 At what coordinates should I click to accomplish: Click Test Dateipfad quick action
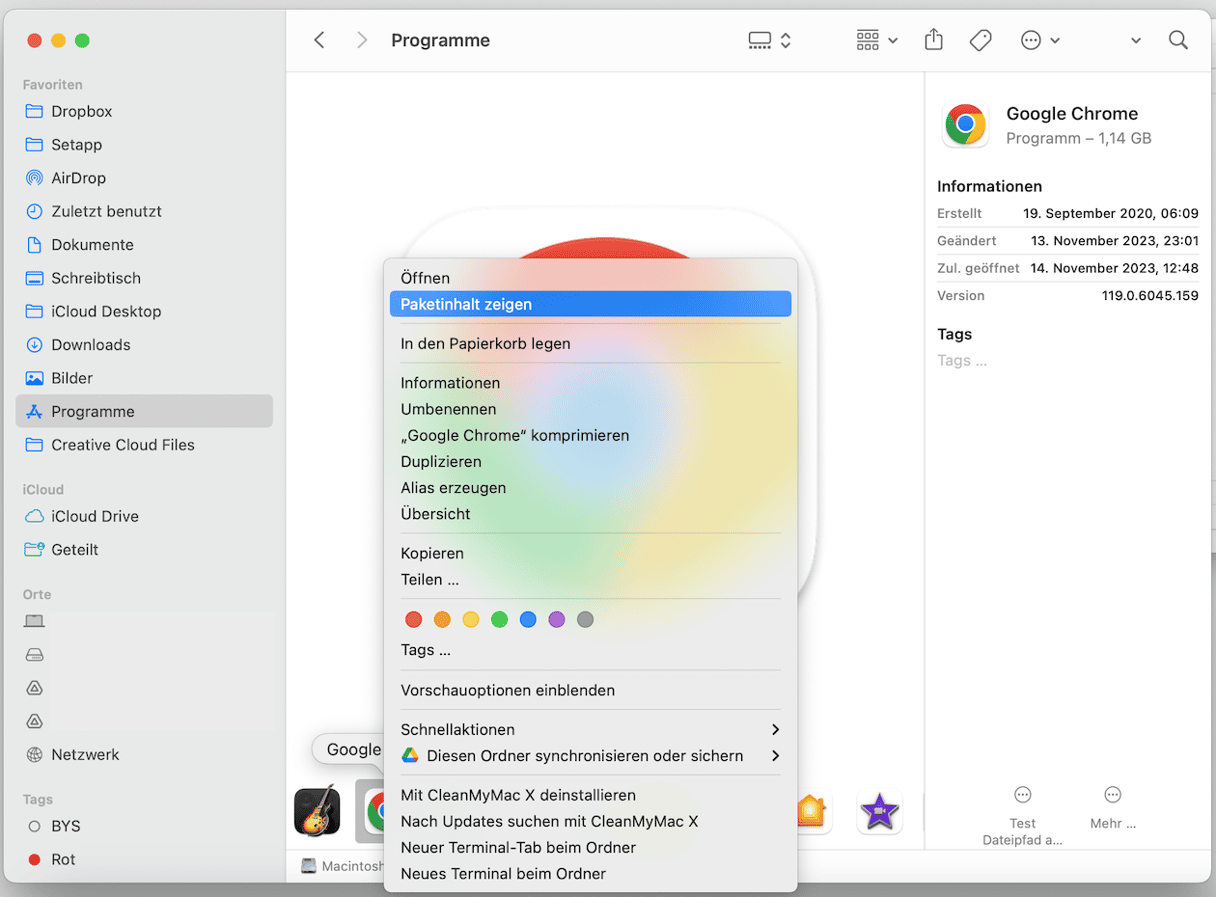(x=1022, y=814)
